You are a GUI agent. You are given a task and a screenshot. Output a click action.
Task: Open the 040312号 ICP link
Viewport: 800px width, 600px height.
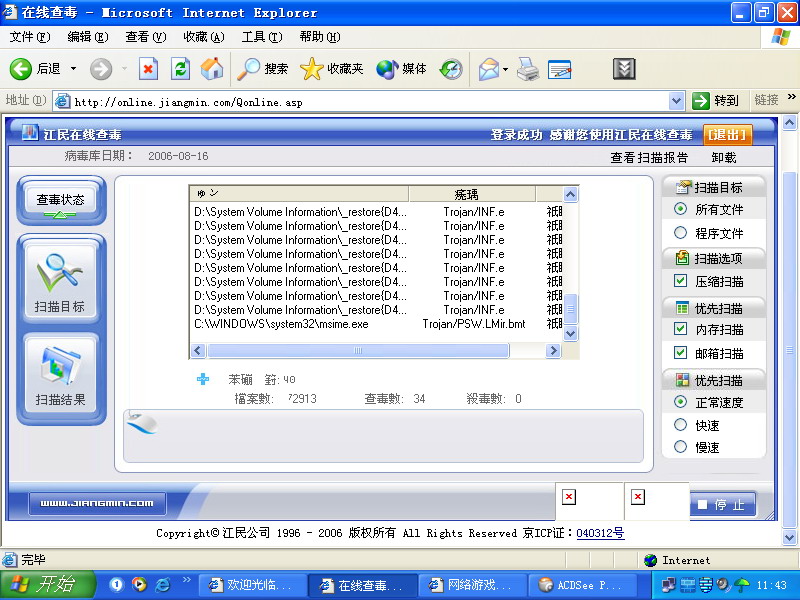point(600,533)
